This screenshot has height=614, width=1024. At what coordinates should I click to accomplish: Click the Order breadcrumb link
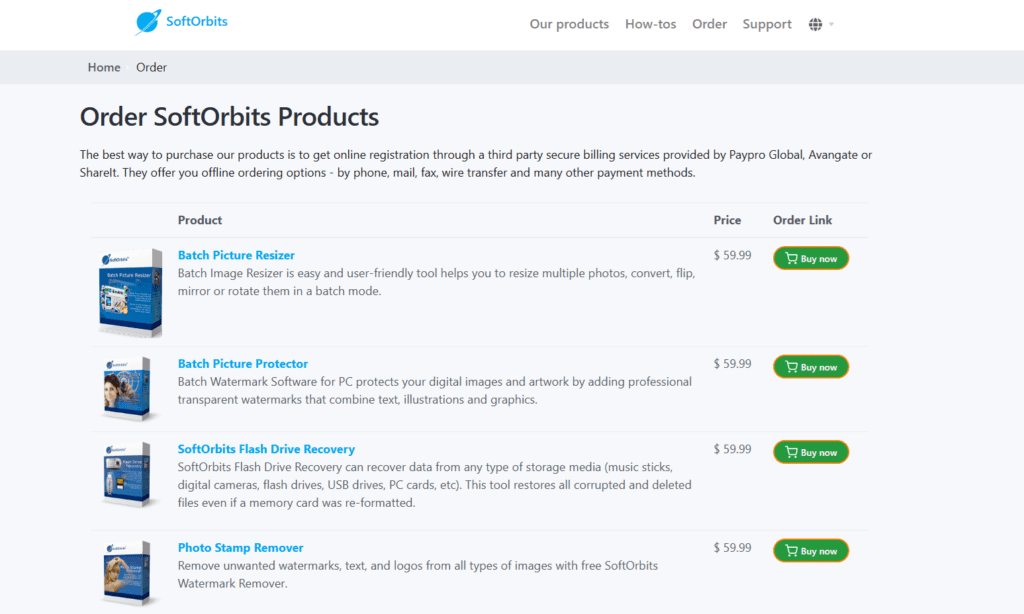pos(151,68)
